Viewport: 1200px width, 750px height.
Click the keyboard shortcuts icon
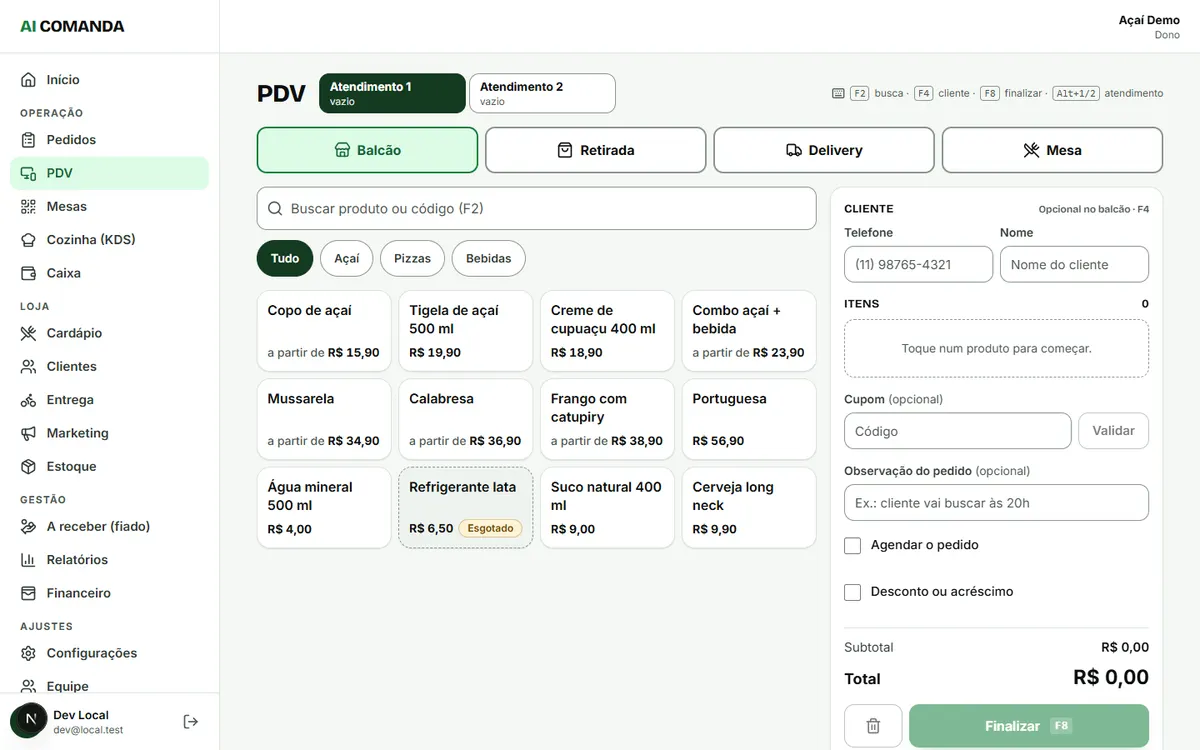point(838,93)
